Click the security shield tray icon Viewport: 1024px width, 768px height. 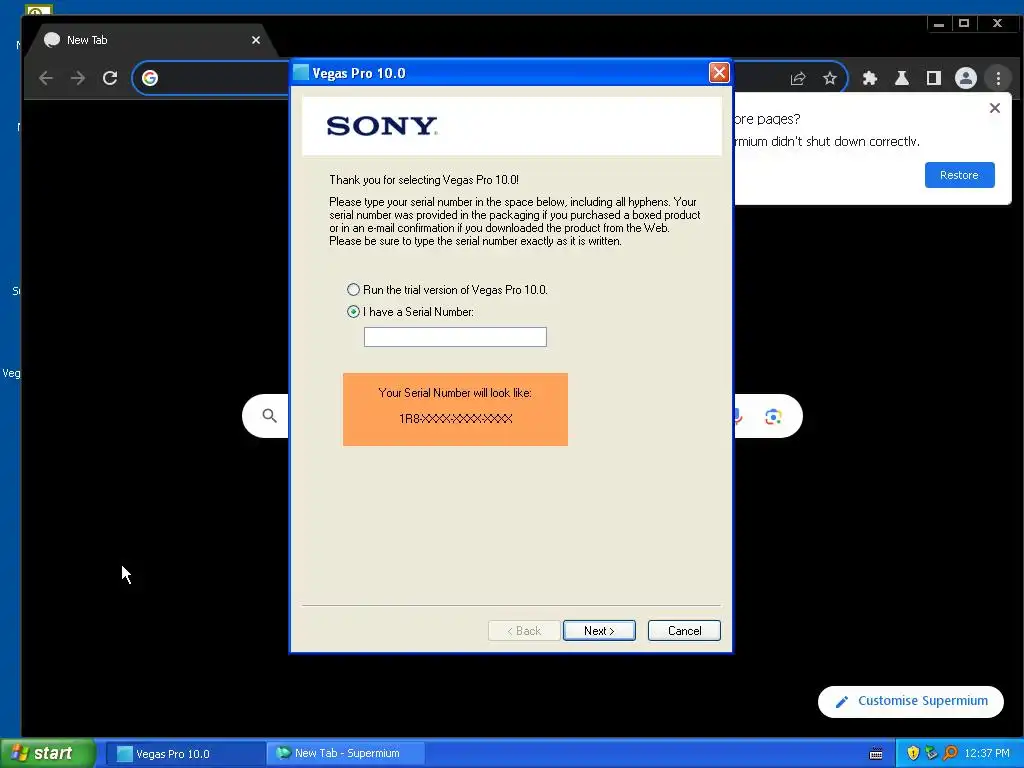(913, 754)
